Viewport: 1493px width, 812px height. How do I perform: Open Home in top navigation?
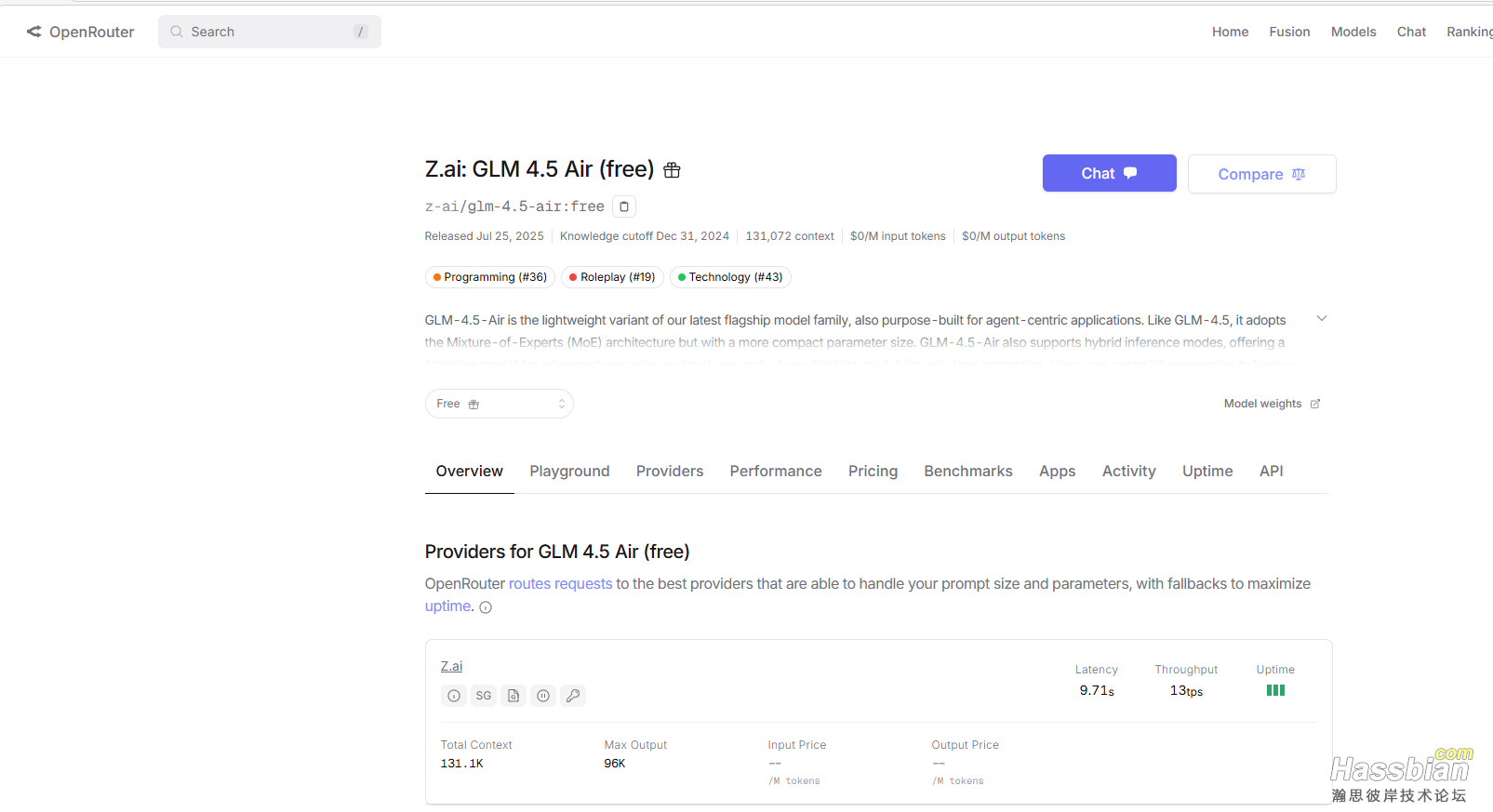click(1230, 32)
